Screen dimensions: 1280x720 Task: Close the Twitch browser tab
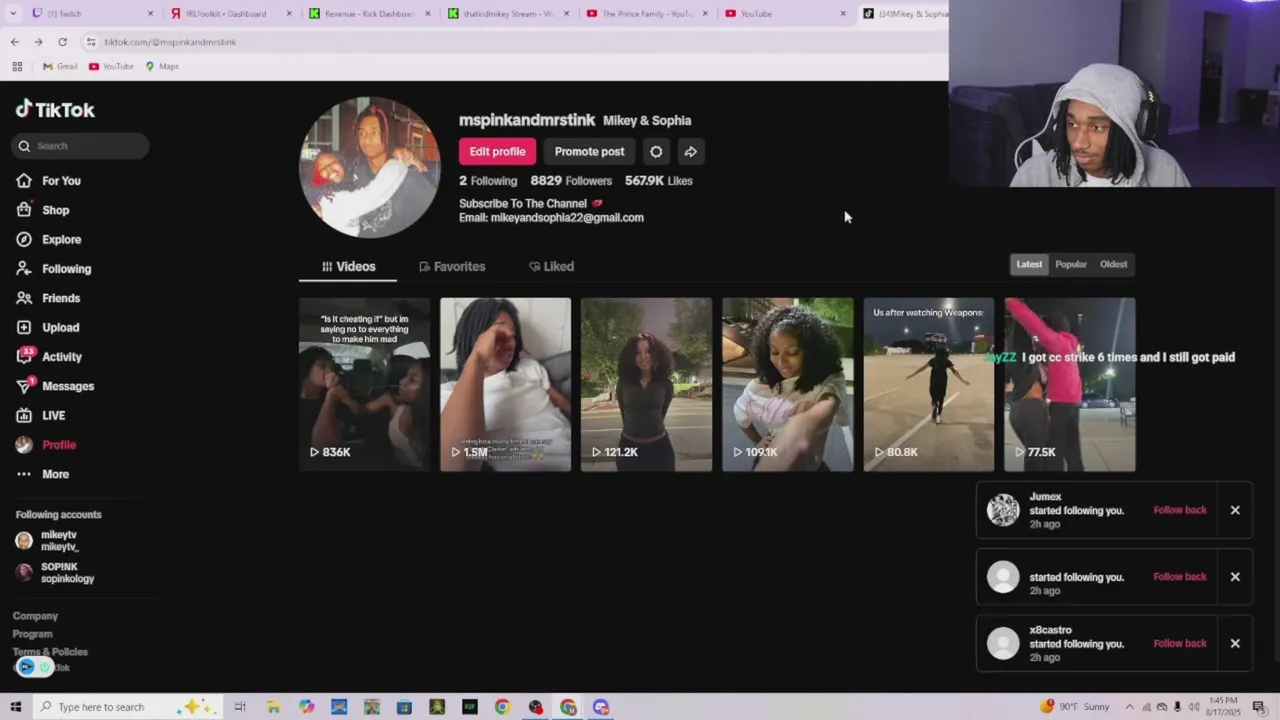pos(151,14)
